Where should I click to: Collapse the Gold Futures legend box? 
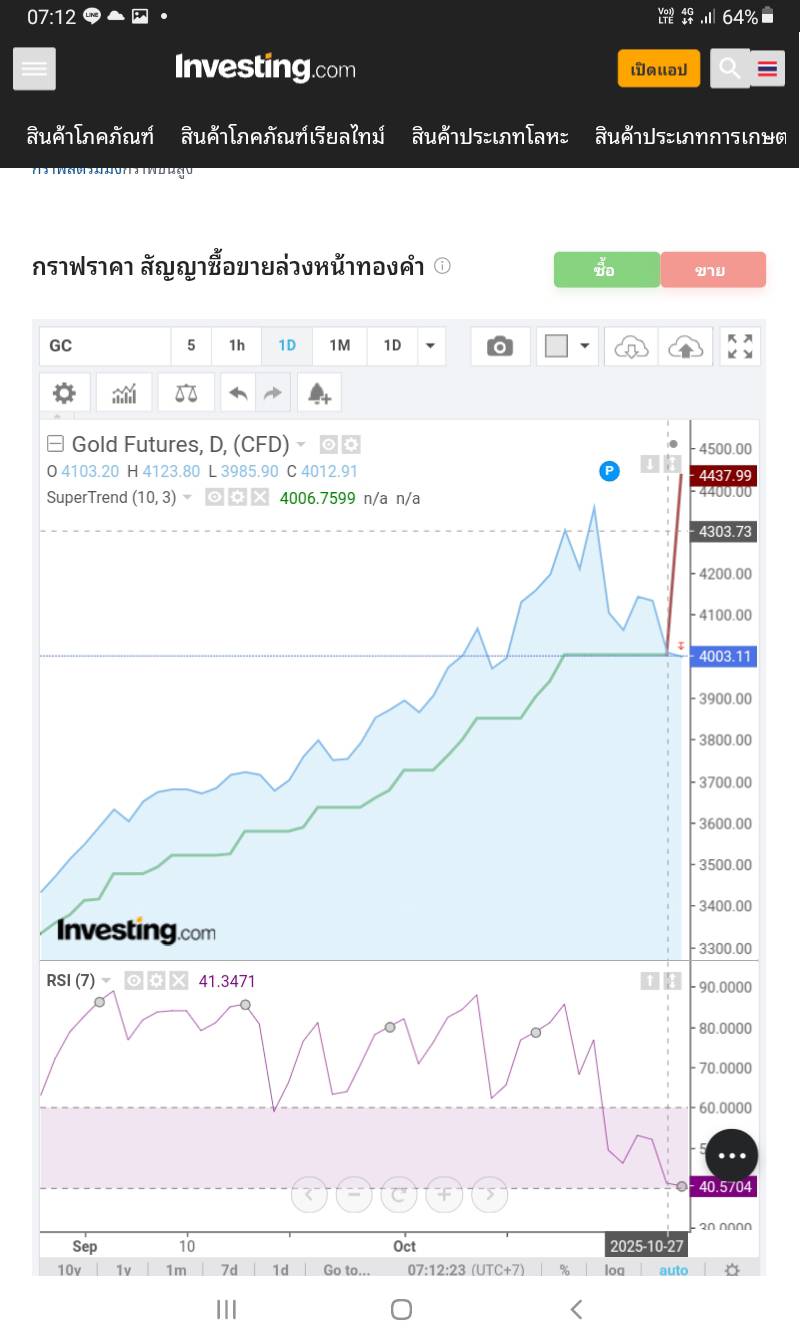tap(56, 444)
